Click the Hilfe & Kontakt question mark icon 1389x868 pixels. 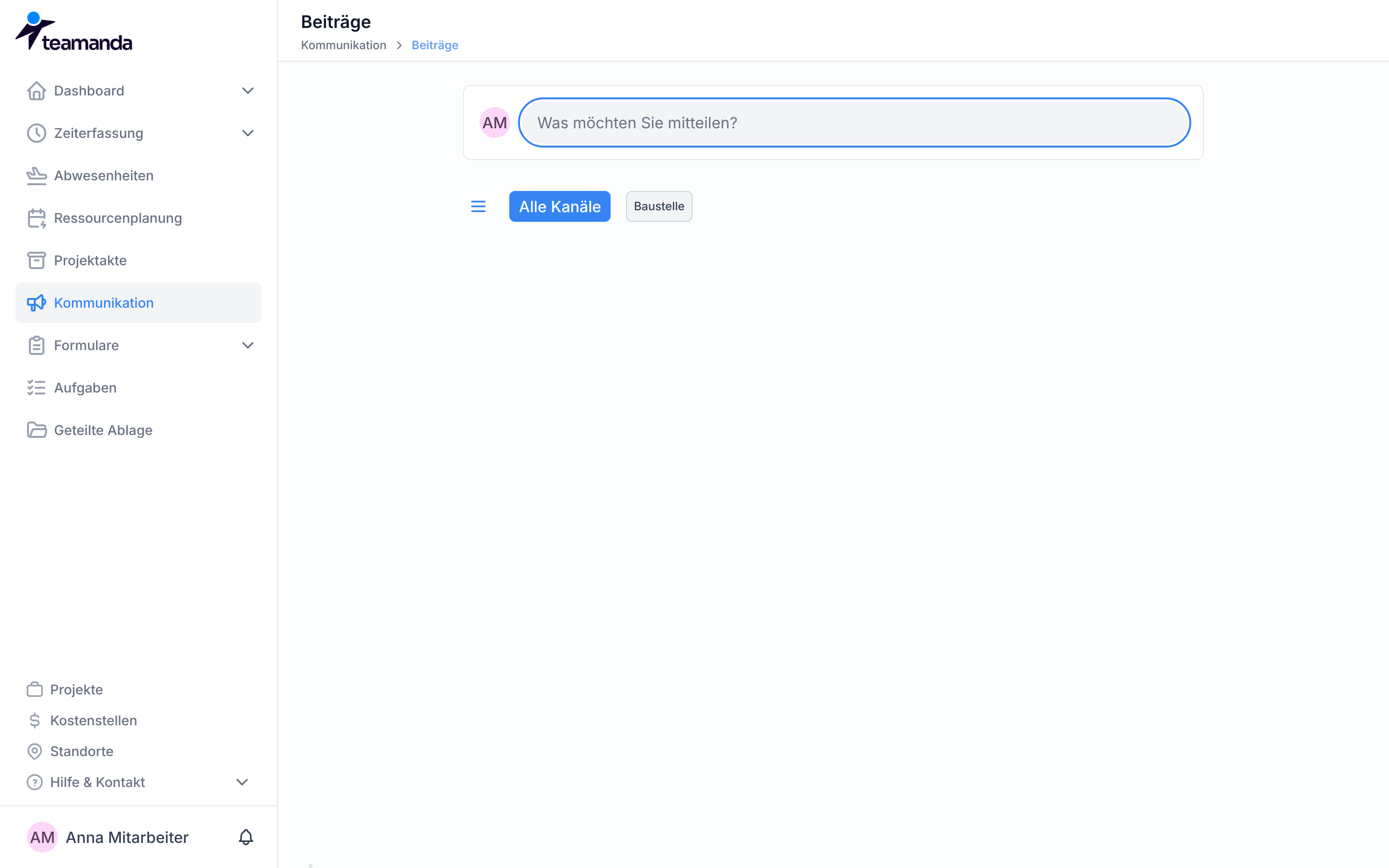point(34,783)
